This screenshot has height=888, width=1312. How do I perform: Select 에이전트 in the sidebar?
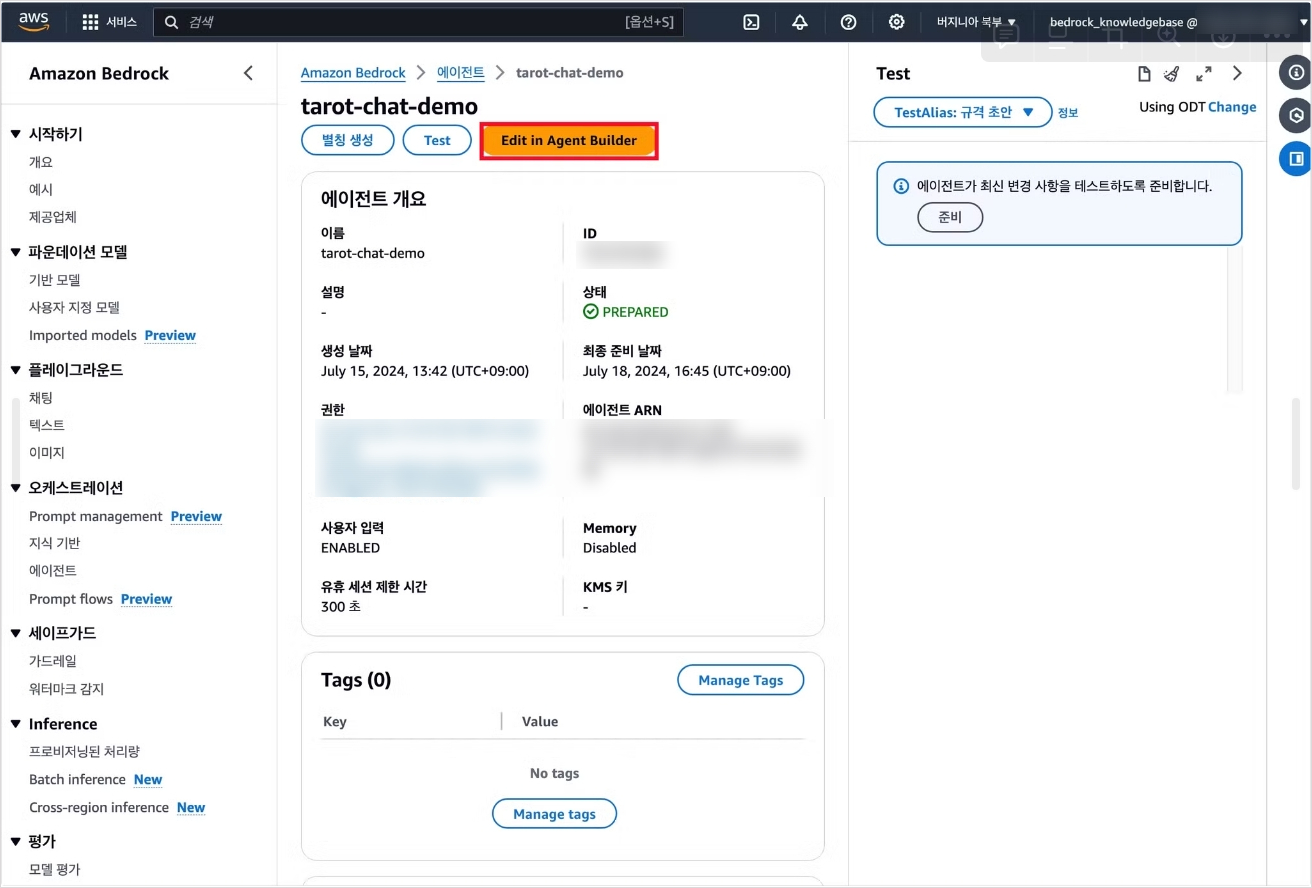(x=53, y=570)
